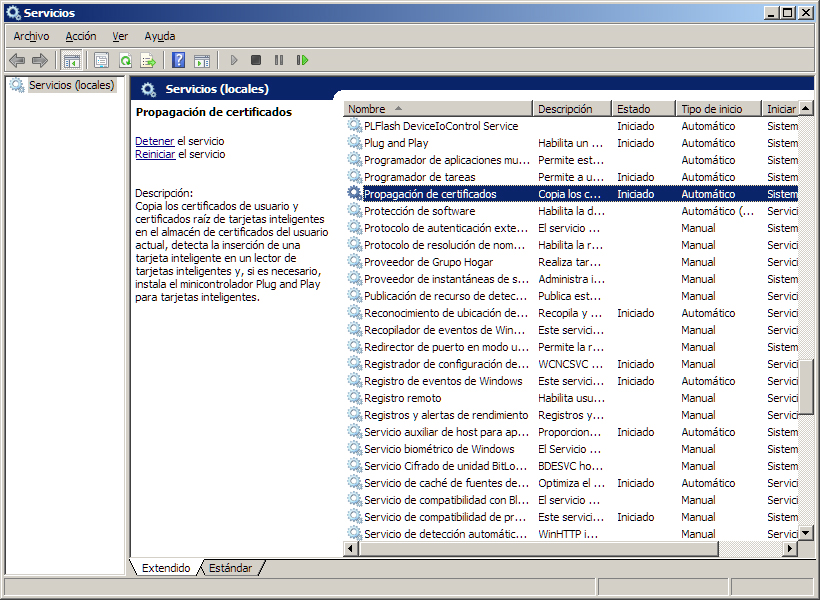Click the Show/Hide console tree icon
The height and width of the screenshot is (600, 820).
72,61
